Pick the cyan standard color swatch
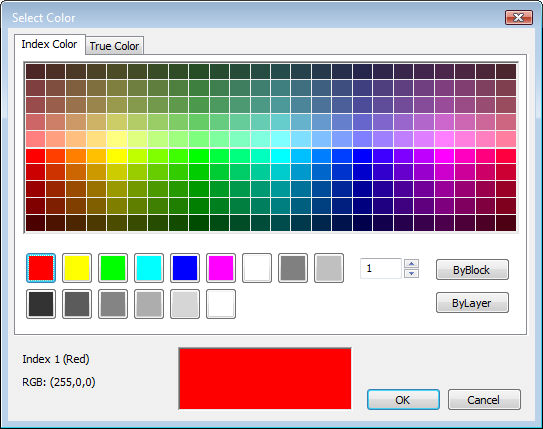Screen dimensions: 543x429 point(149,268)
